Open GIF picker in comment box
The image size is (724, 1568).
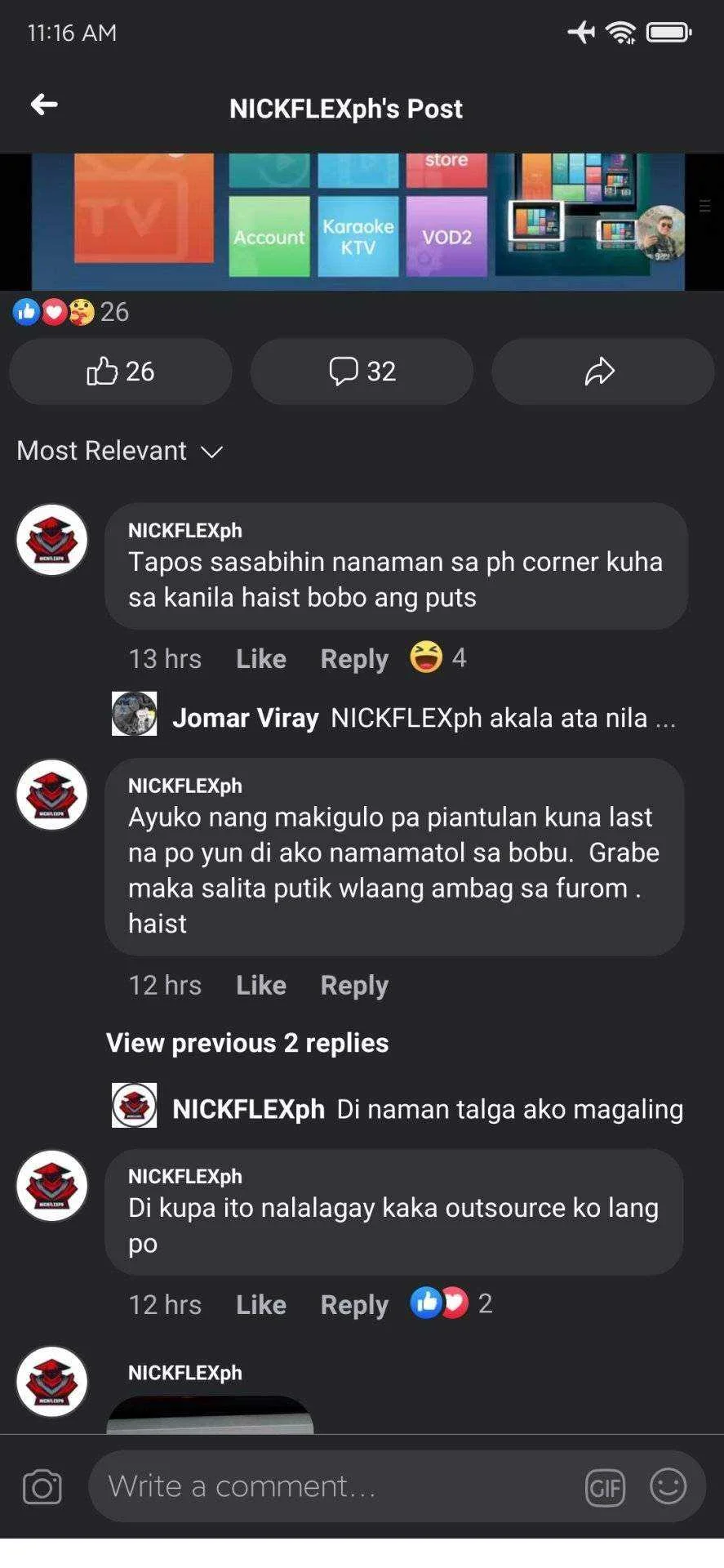point(605,1487)
